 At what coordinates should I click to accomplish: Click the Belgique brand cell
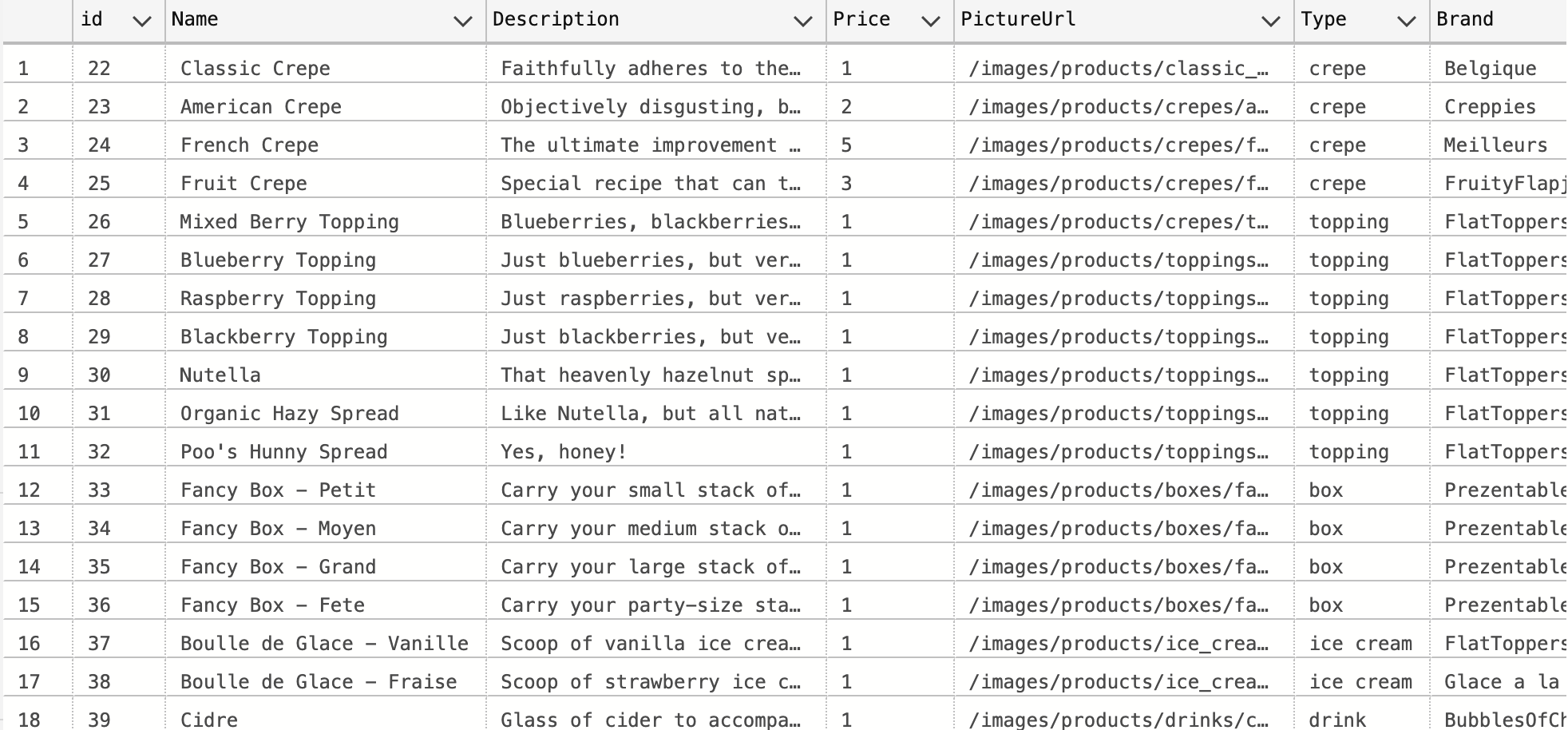pos(1490,69)
